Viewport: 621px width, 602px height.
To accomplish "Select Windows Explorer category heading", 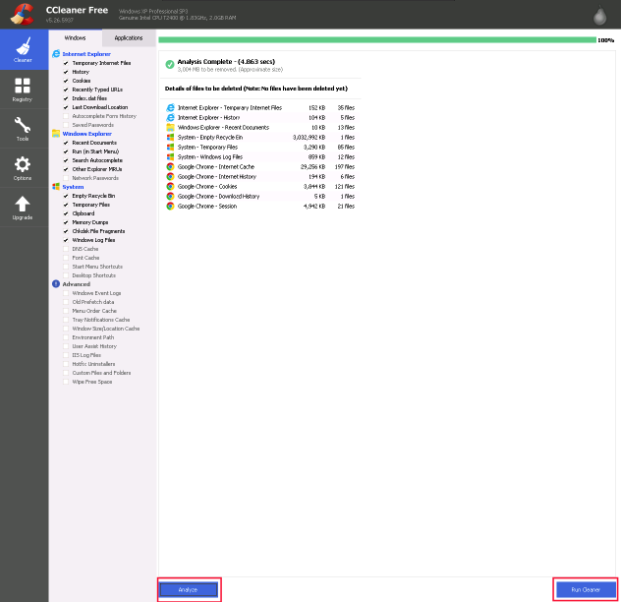I will point(87,133).
